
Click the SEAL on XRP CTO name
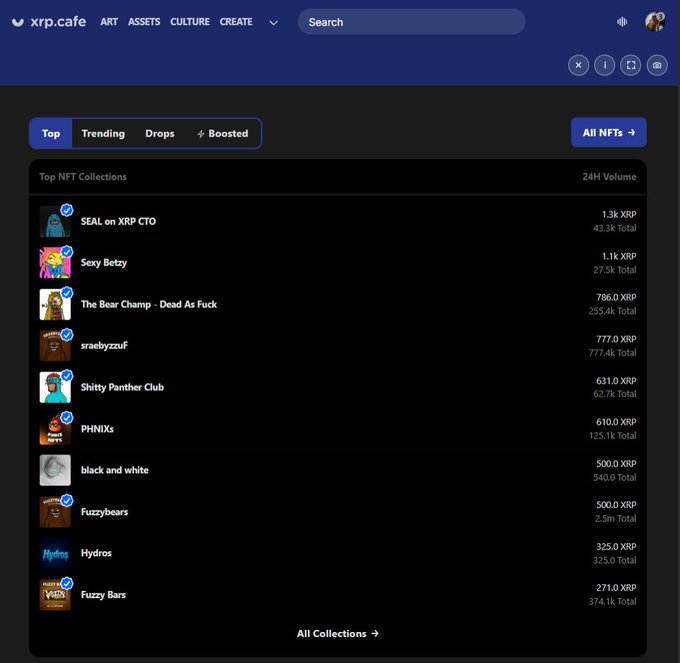(118, 221)
